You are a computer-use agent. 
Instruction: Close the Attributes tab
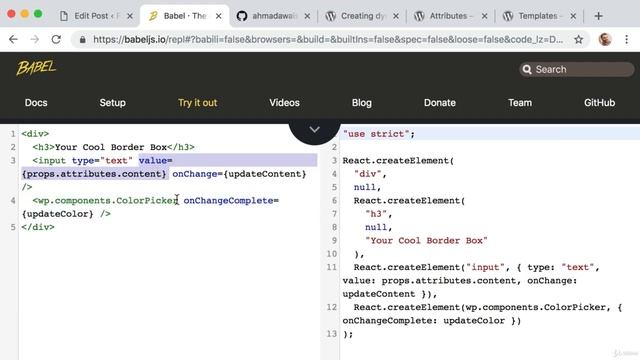tap(484, 16)
